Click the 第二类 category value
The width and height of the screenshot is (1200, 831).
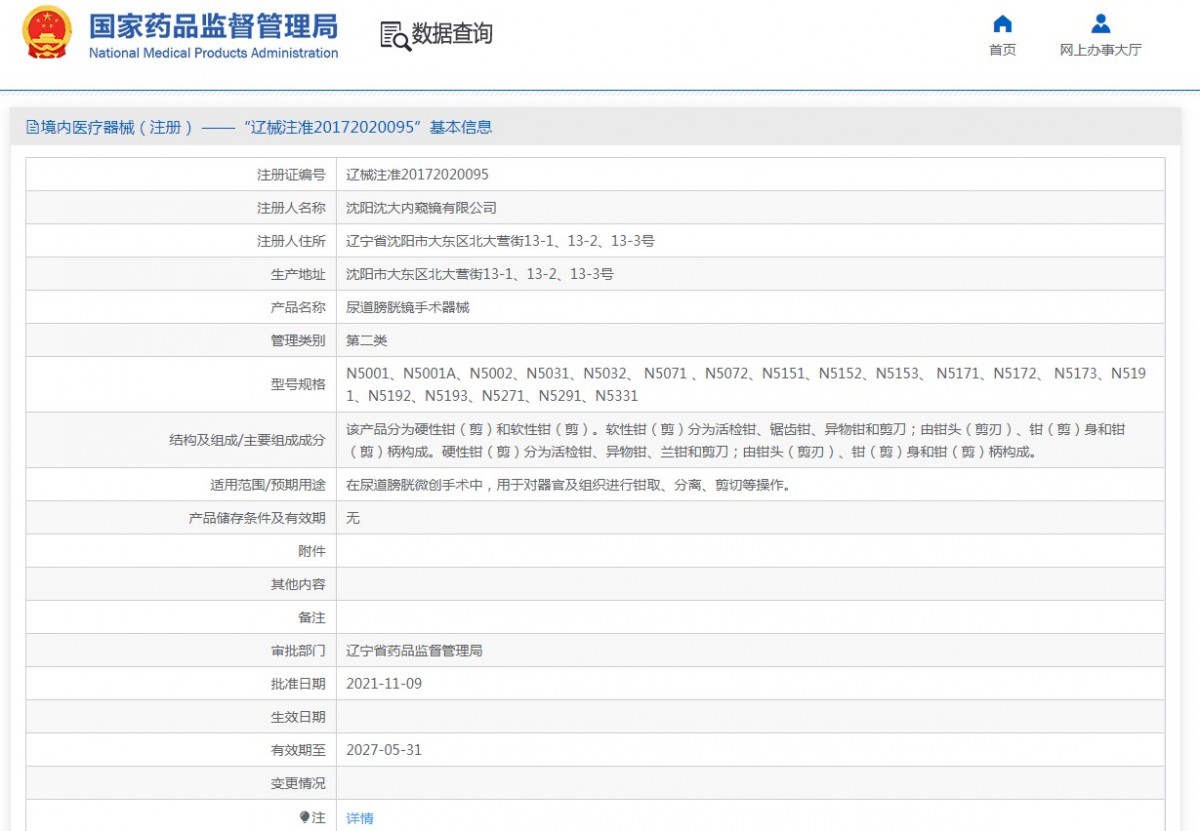pyautogui.click(x=366, y=340)
